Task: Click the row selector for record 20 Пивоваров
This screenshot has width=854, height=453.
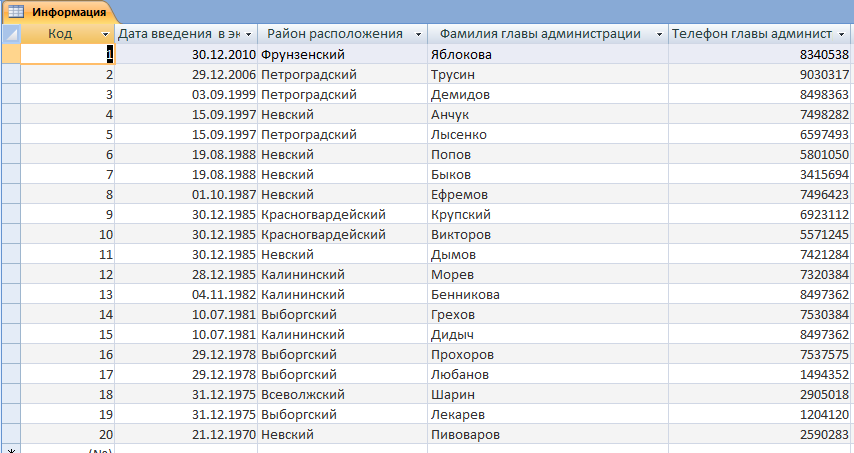Action: point(11,434)
